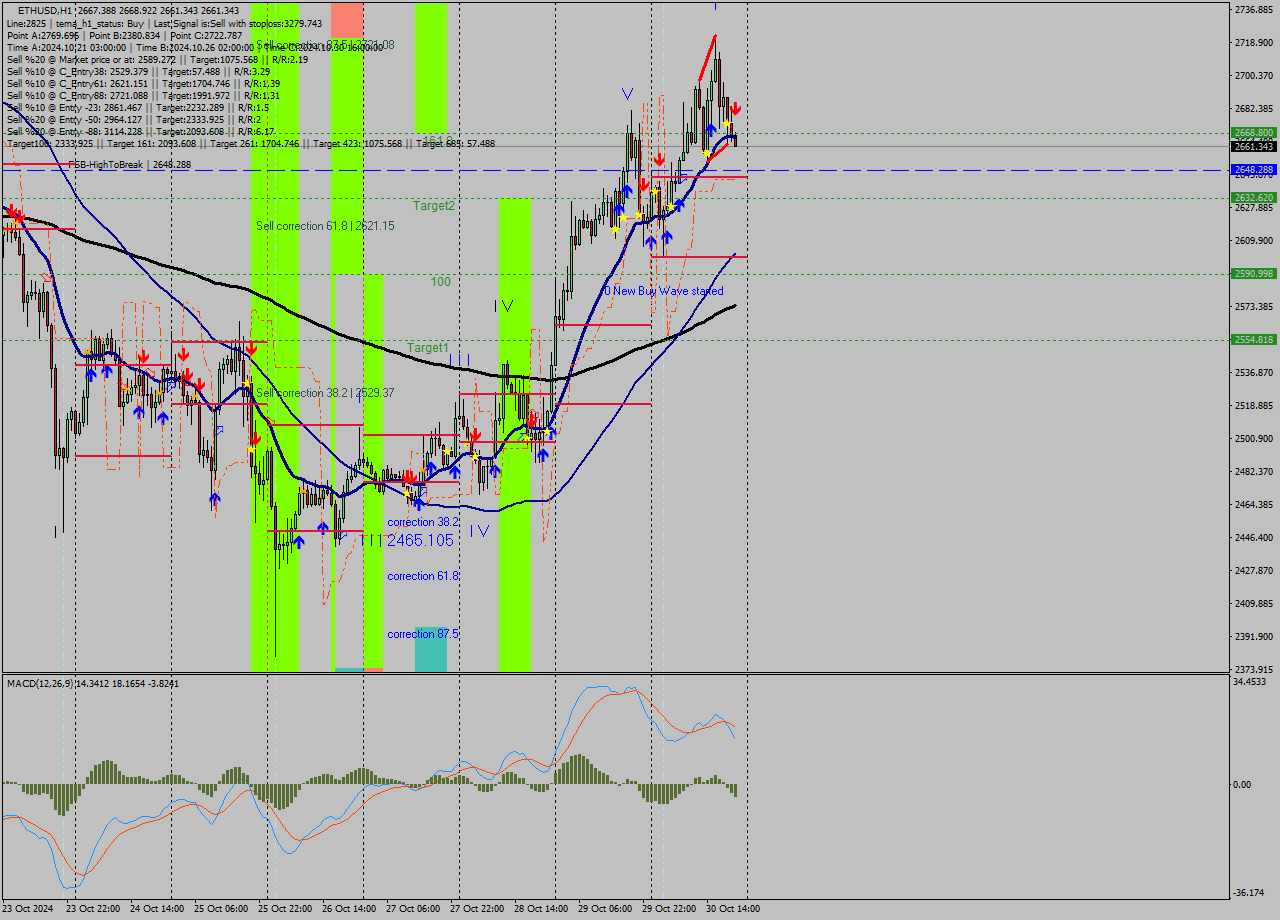Click the Sell %20 Market price line
Screen dimensions: 1280x920
tap(158, 59)
